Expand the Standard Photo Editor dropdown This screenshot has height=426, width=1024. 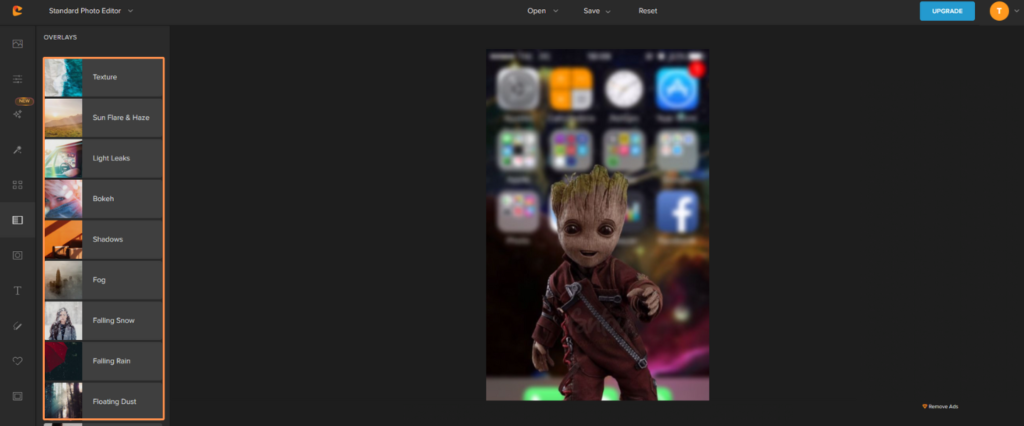click(x=91, y=10)
